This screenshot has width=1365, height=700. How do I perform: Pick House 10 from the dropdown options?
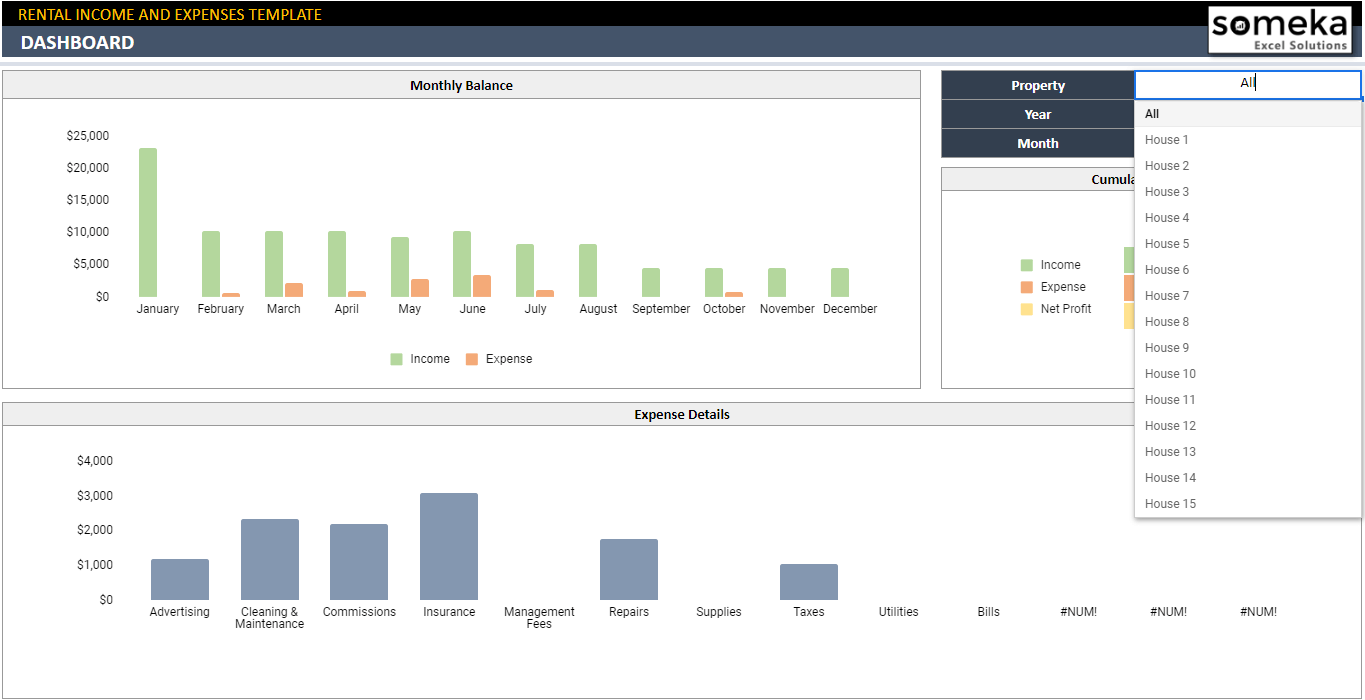[1170, 374]
